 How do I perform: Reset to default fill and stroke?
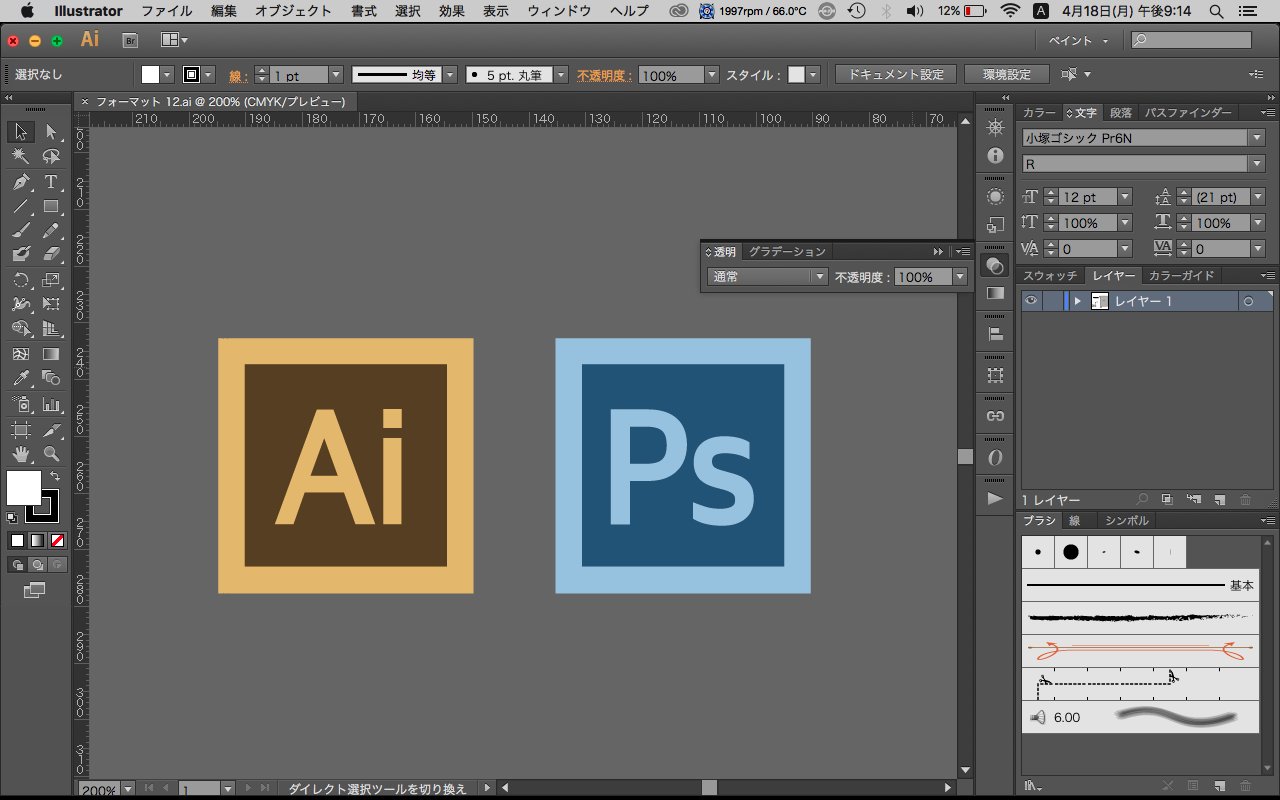pos(12,518)
